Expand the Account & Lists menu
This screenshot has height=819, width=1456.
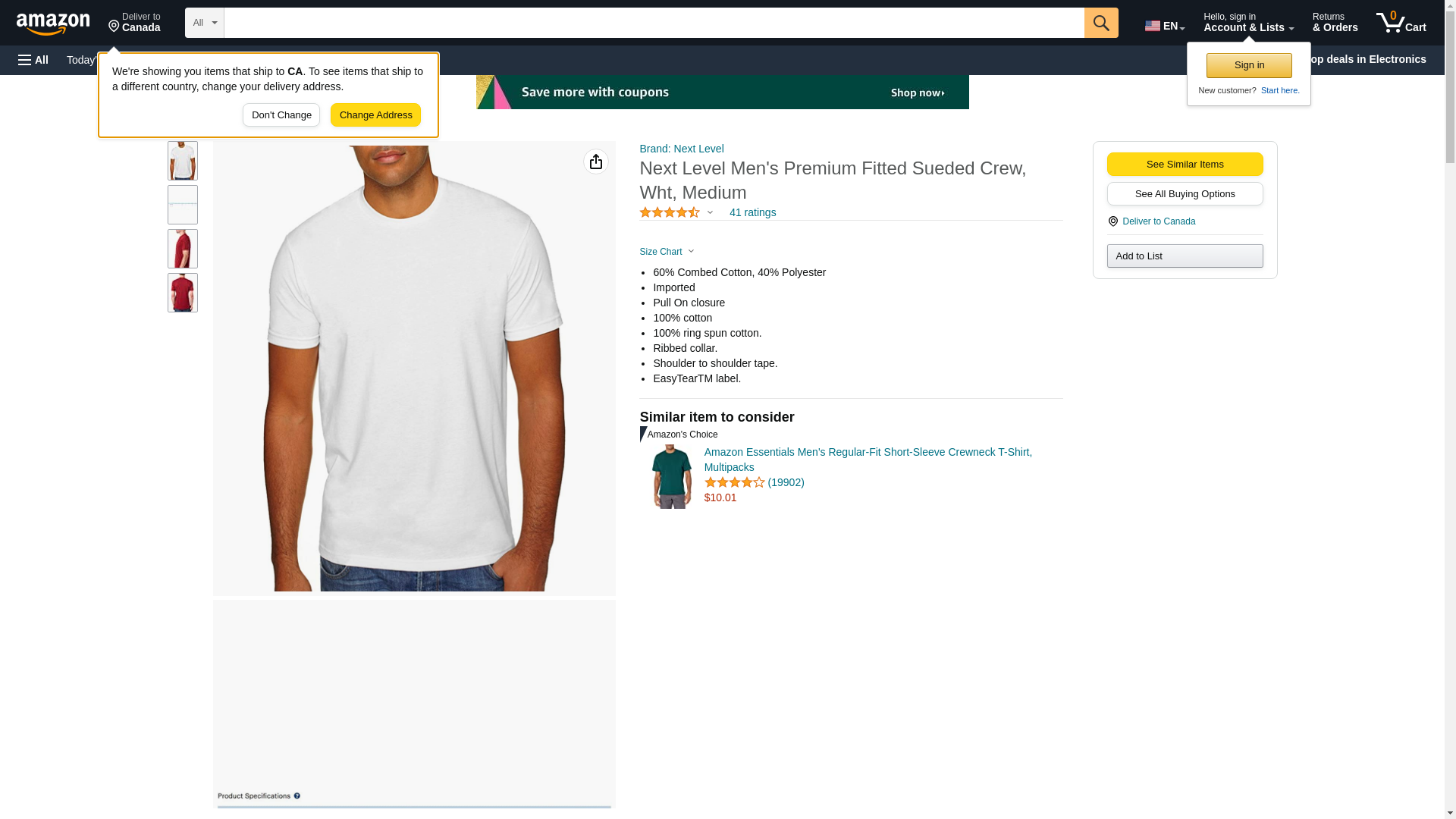point(1248,23)
